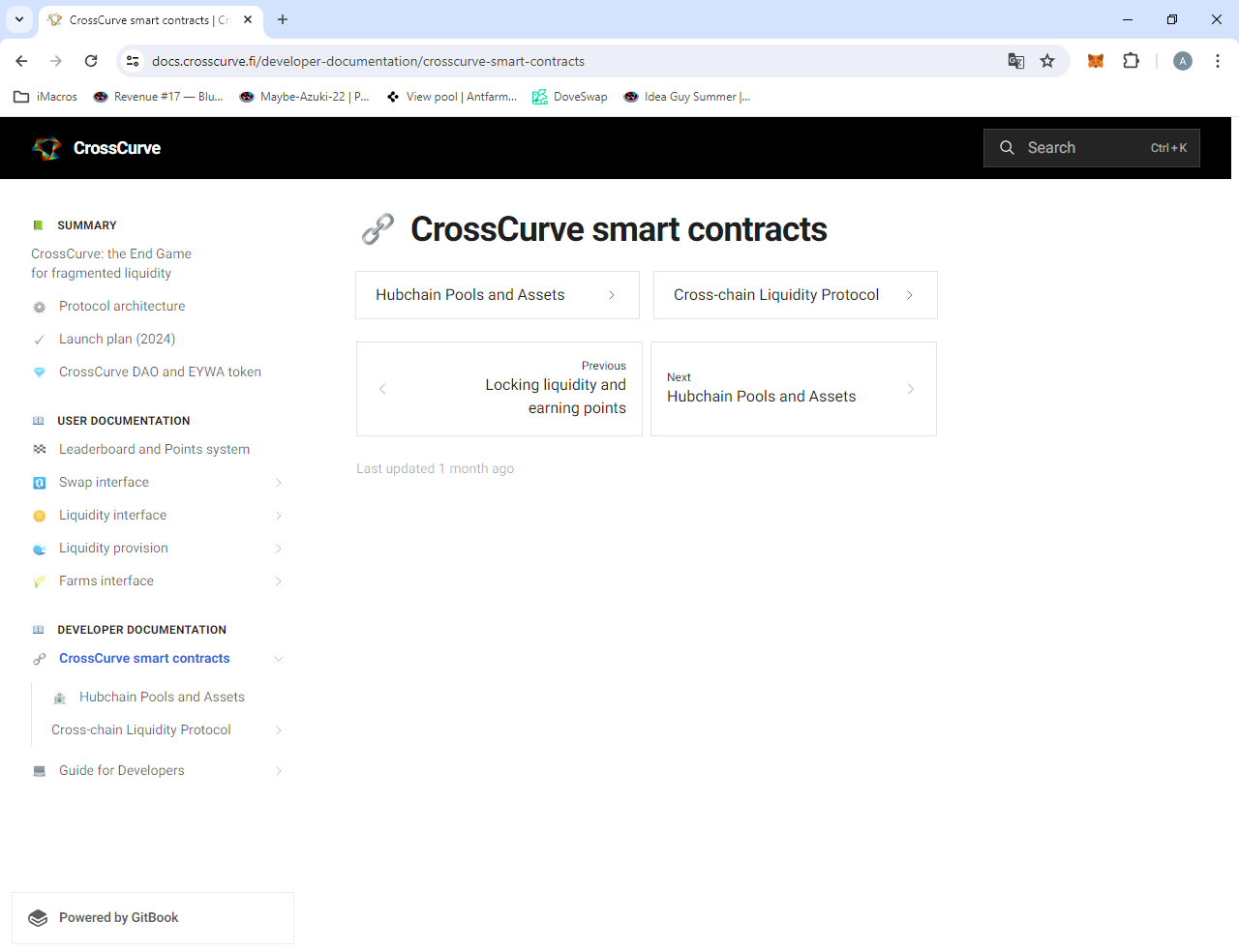Expand the Guide for Developers section
The image size is (1239, 952).
[x=279, y=771]
